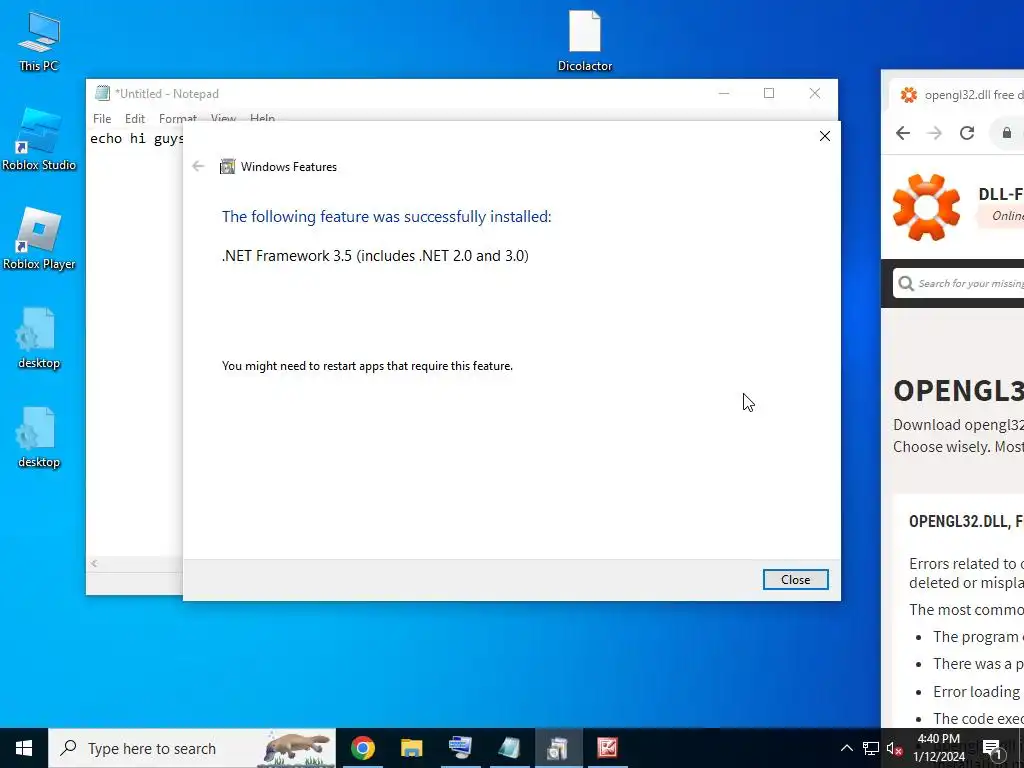Image resolution: width=1024 pixels, height=768 pixels.
Task: Click browser back arrow button
Action: coord(903,133)
